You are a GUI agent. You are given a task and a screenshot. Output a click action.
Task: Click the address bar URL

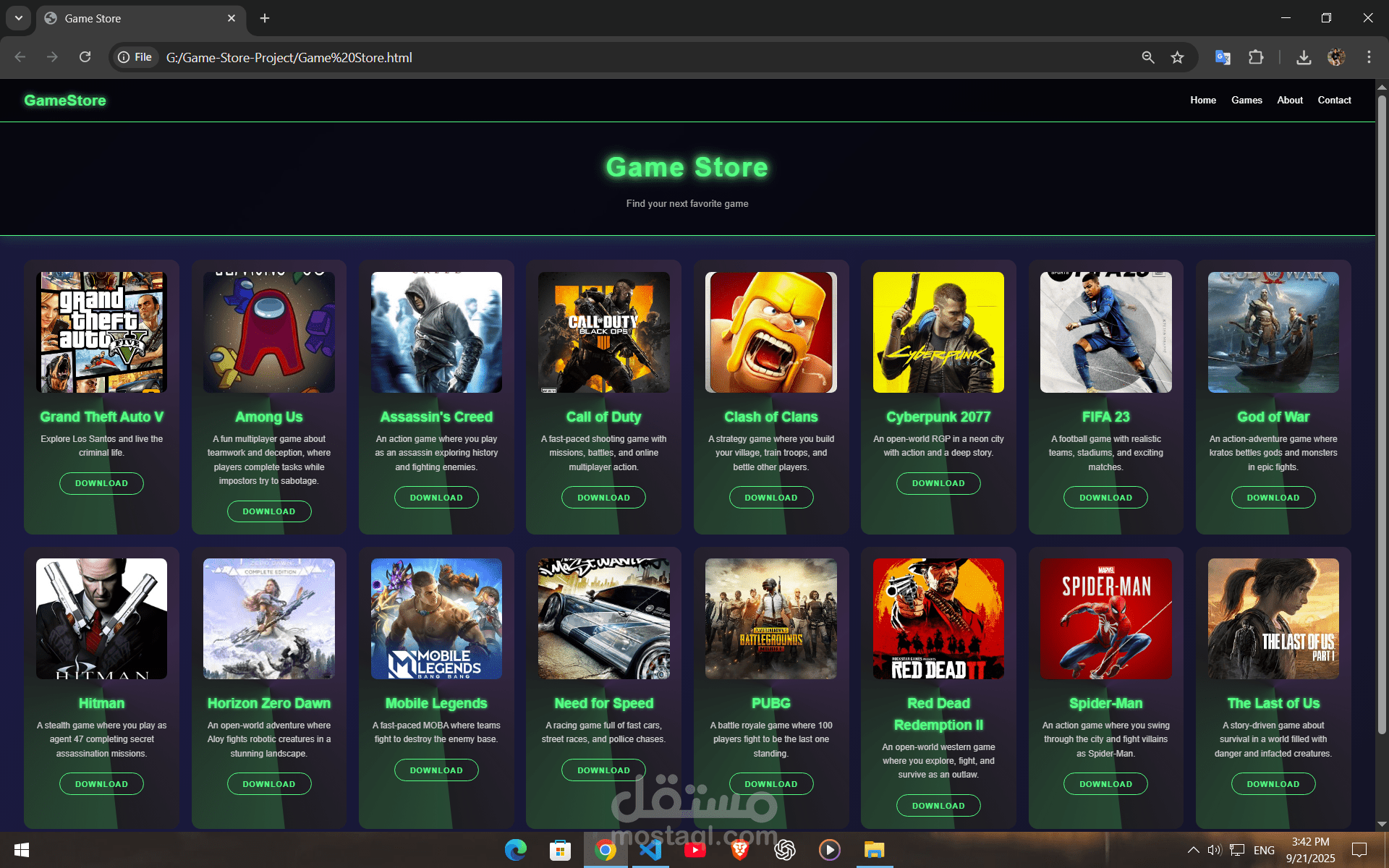[x=289, y=57]
